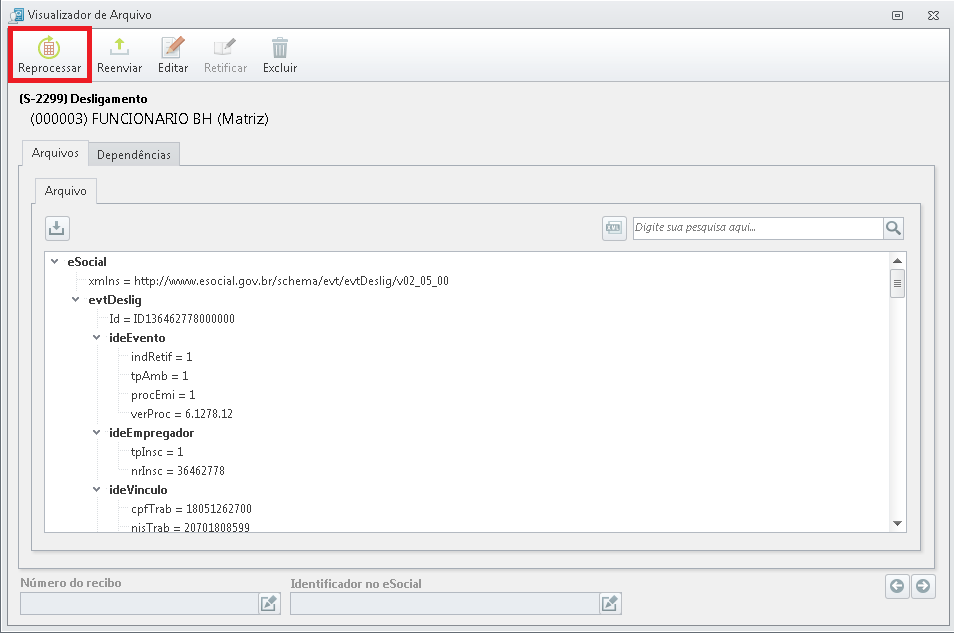Collapse the ideEvento node
This screenshot has height=633, width=954.
[x=96, y=337]
